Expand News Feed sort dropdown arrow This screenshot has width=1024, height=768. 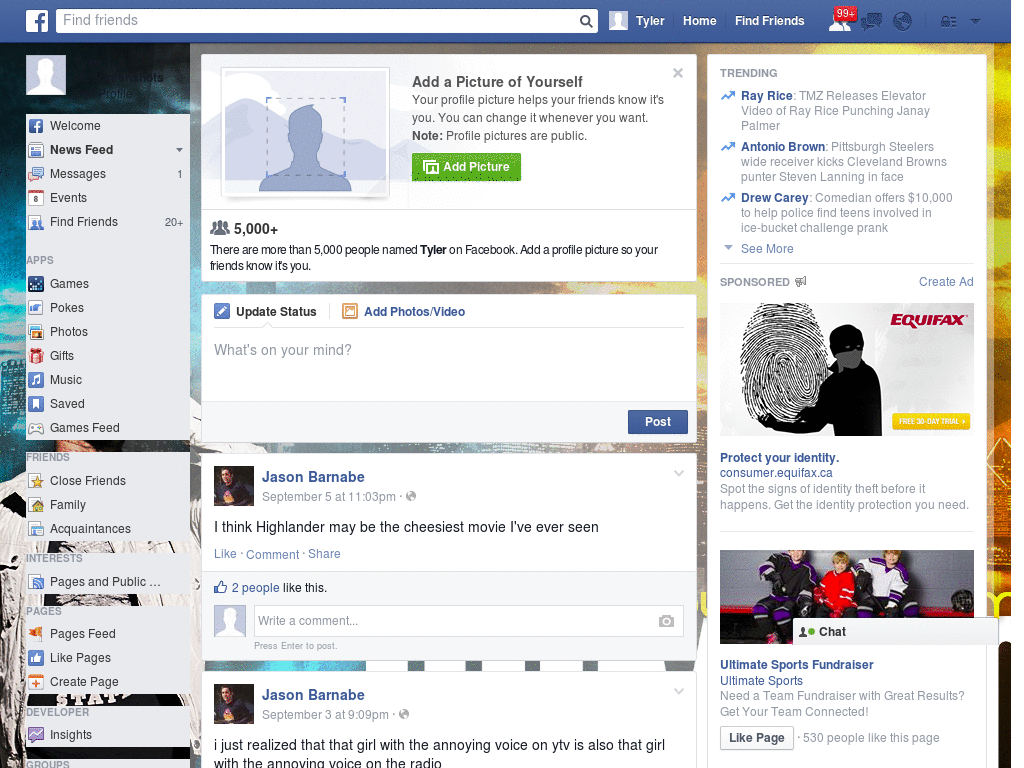click(x=179, y=150)
